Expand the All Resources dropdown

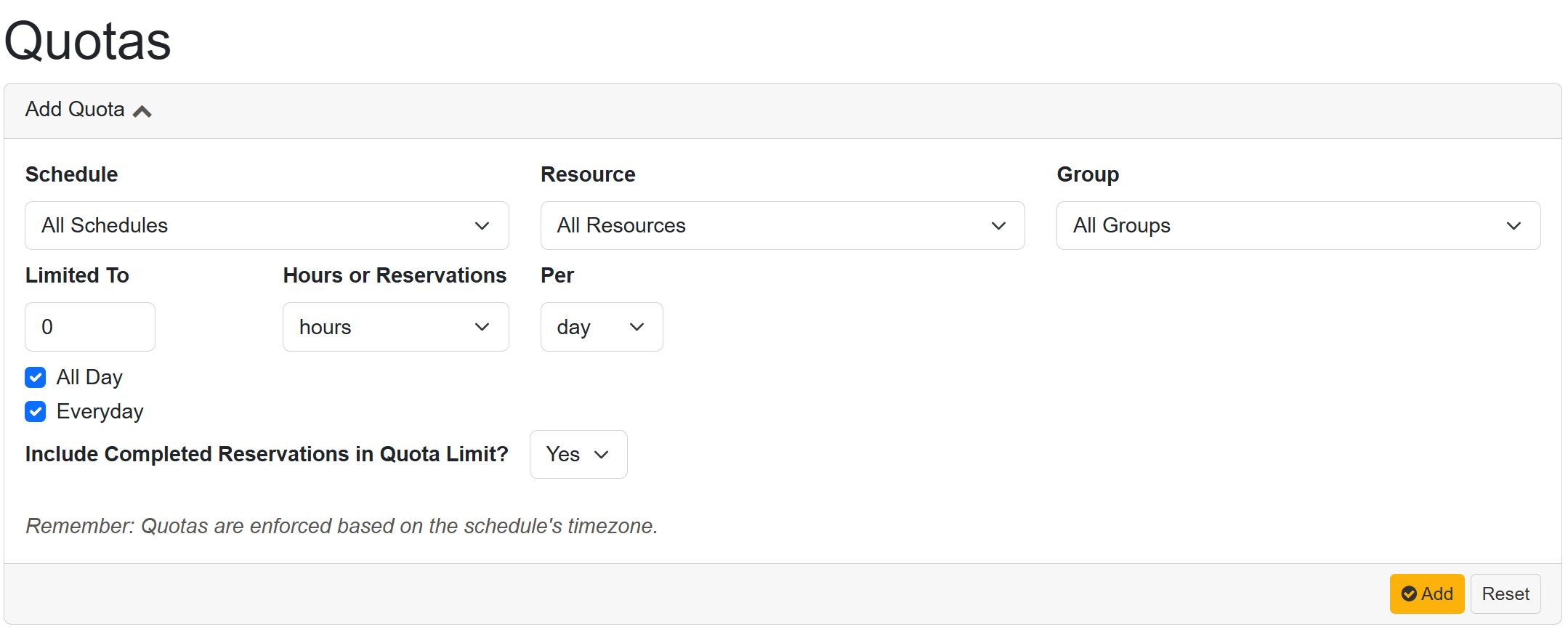pos(782,226)
